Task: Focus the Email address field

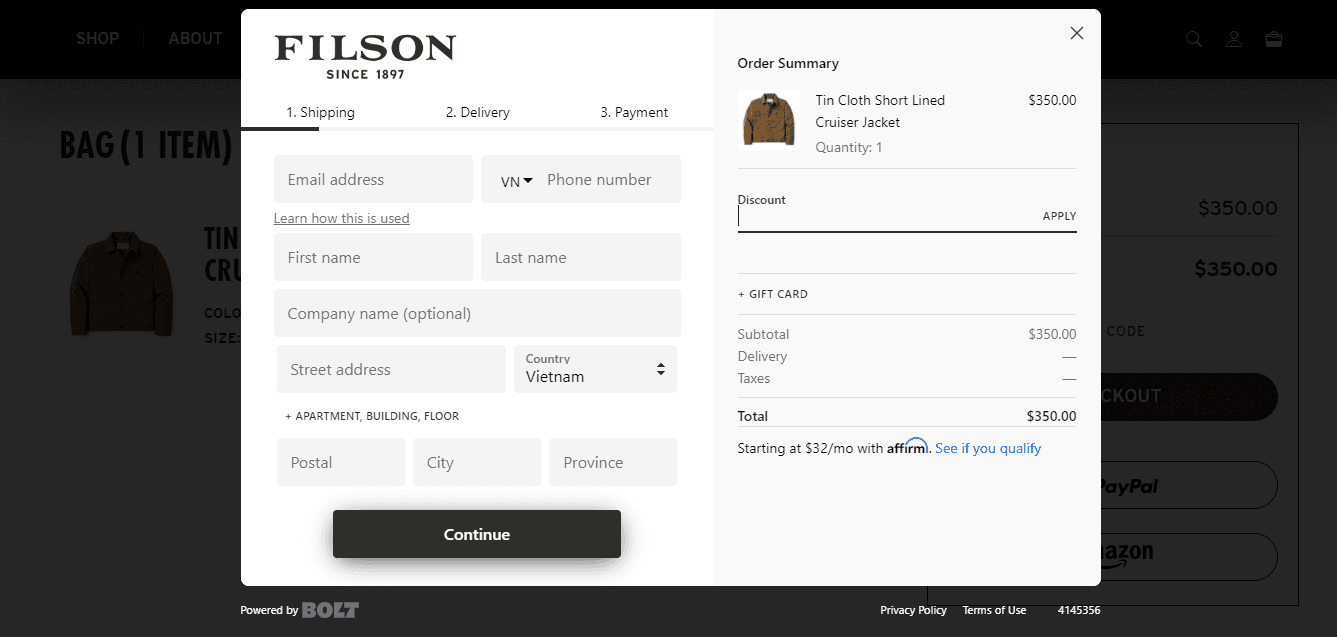Action: point(373,179)
